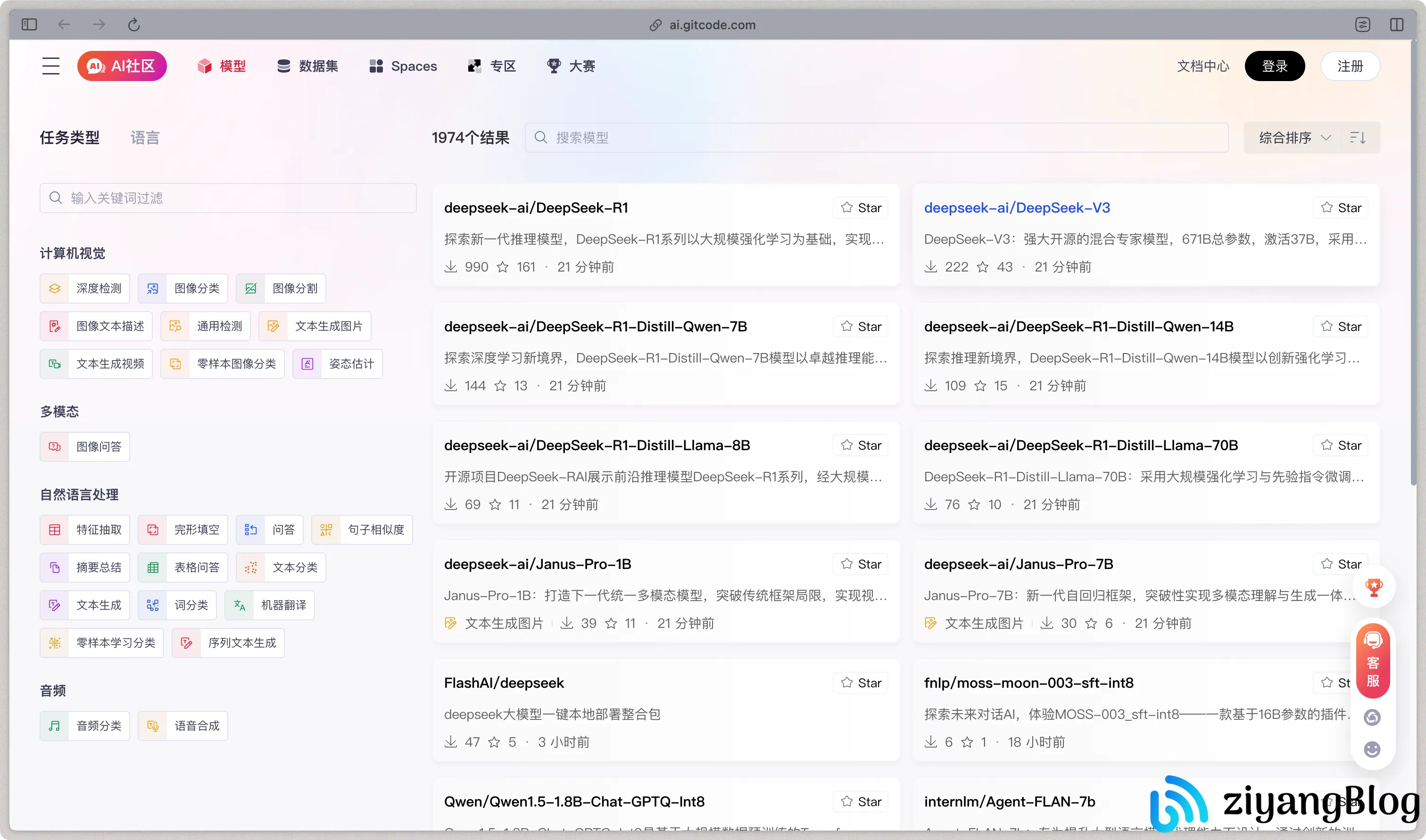Select the 数据集 database icon

click(x=283, y=66)
